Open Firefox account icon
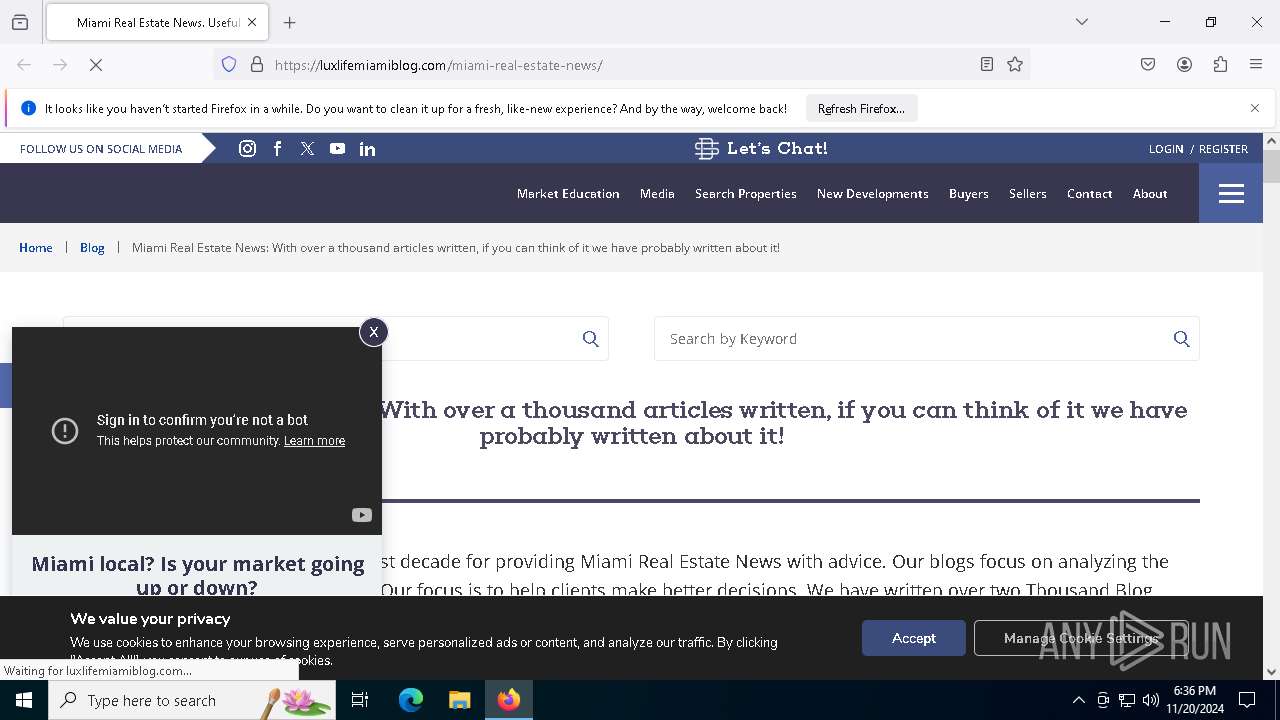The image size is (1280, 720). pyautogui.click(x=1184, y=65)
